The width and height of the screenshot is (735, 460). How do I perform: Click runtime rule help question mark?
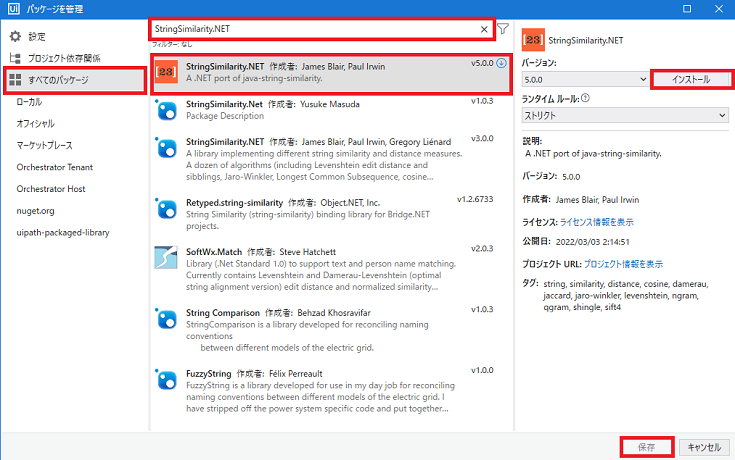585,98
